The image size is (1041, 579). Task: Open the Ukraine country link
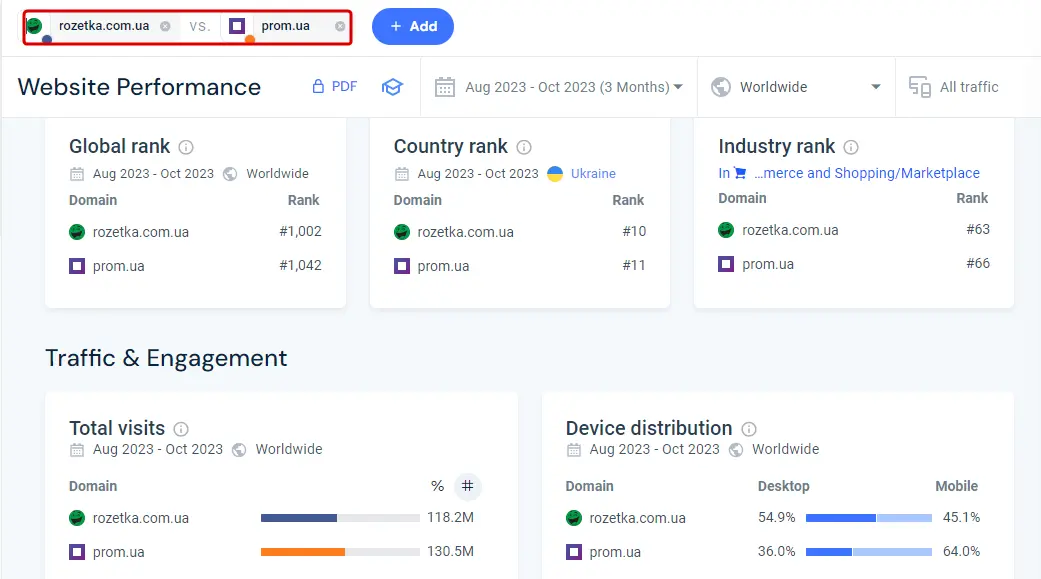click(x=593, y=173)
